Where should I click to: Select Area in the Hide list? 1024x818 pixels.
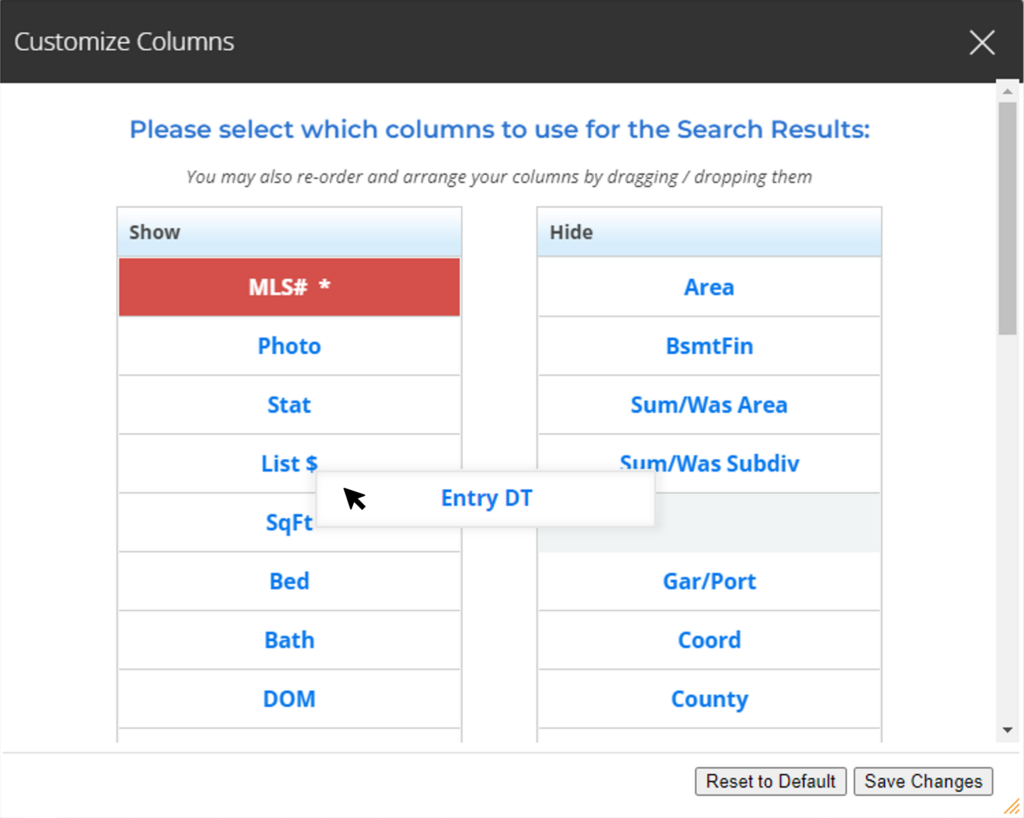709,287
